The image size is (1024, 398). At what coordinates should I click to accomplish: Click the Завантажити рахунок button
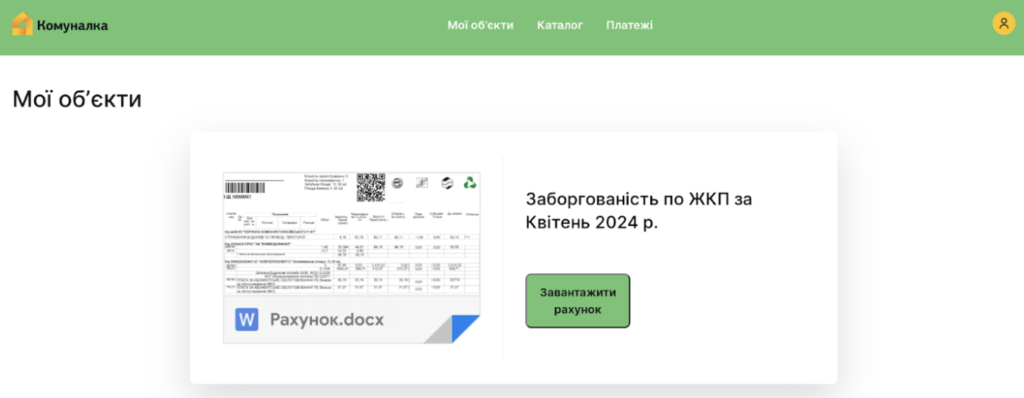tap(577, 301)
